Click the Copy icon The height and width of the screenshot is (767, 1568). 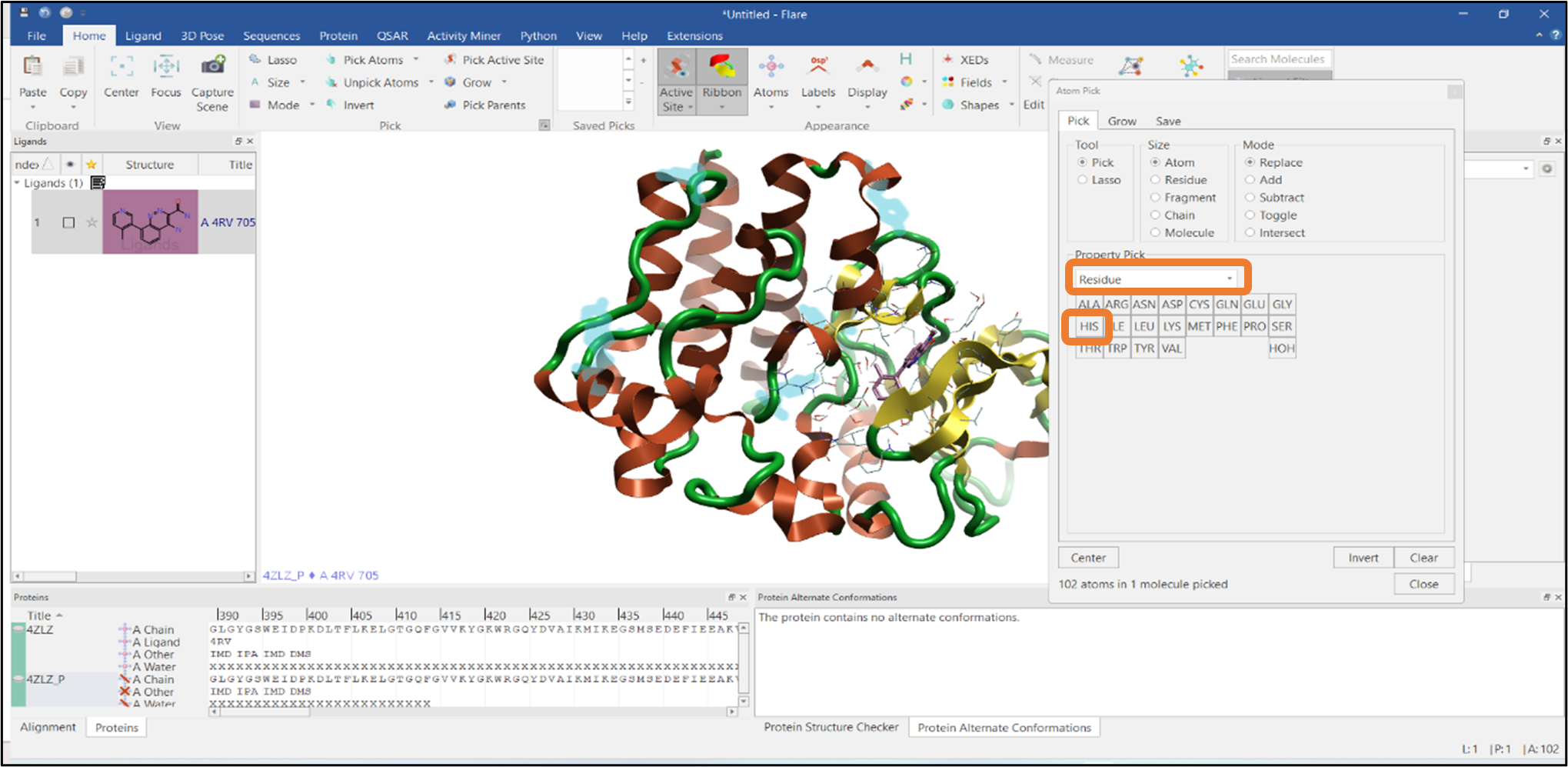(73, 68)
